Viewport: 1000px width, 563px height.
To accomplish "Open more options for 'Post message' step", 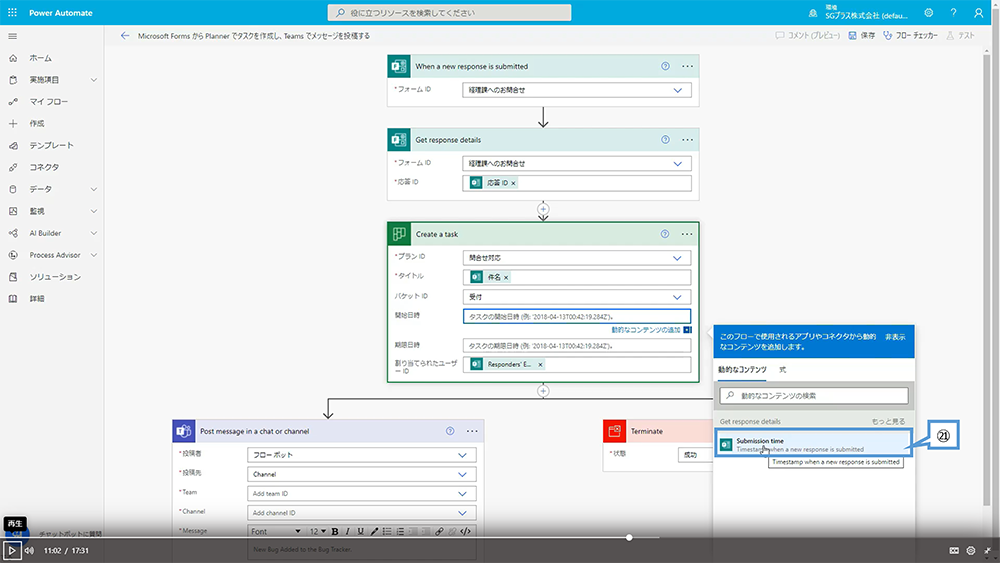I will coord(472,431).
